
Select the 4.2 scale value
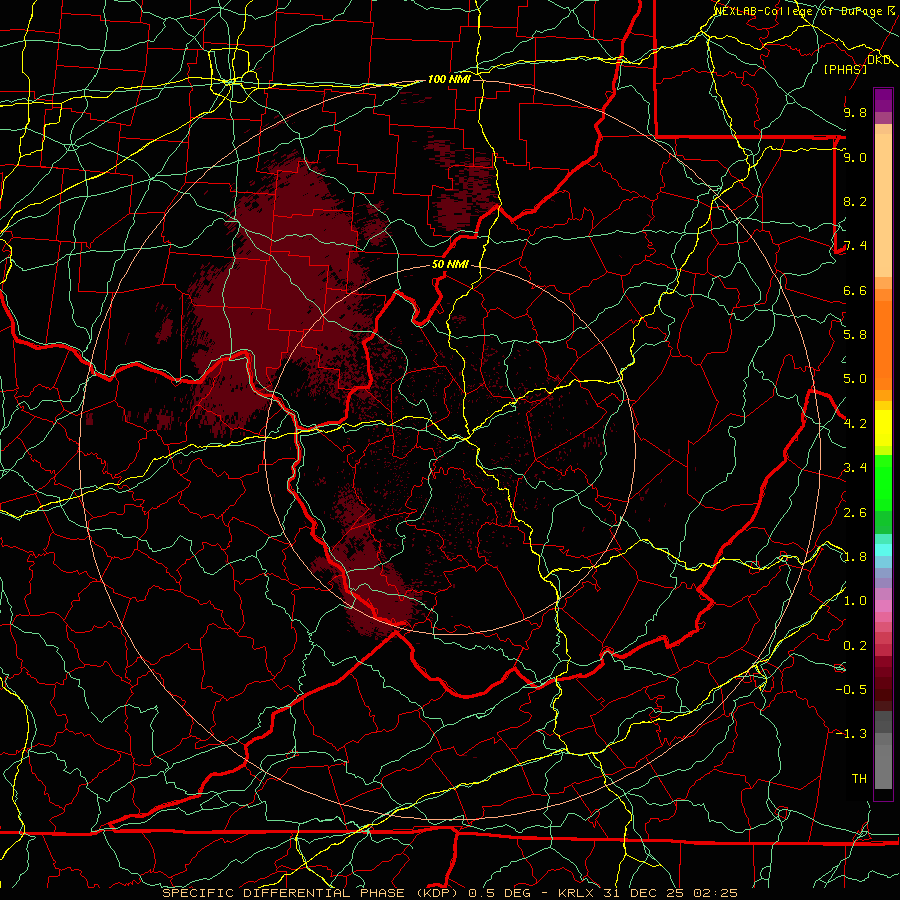(x=855, y=424)
